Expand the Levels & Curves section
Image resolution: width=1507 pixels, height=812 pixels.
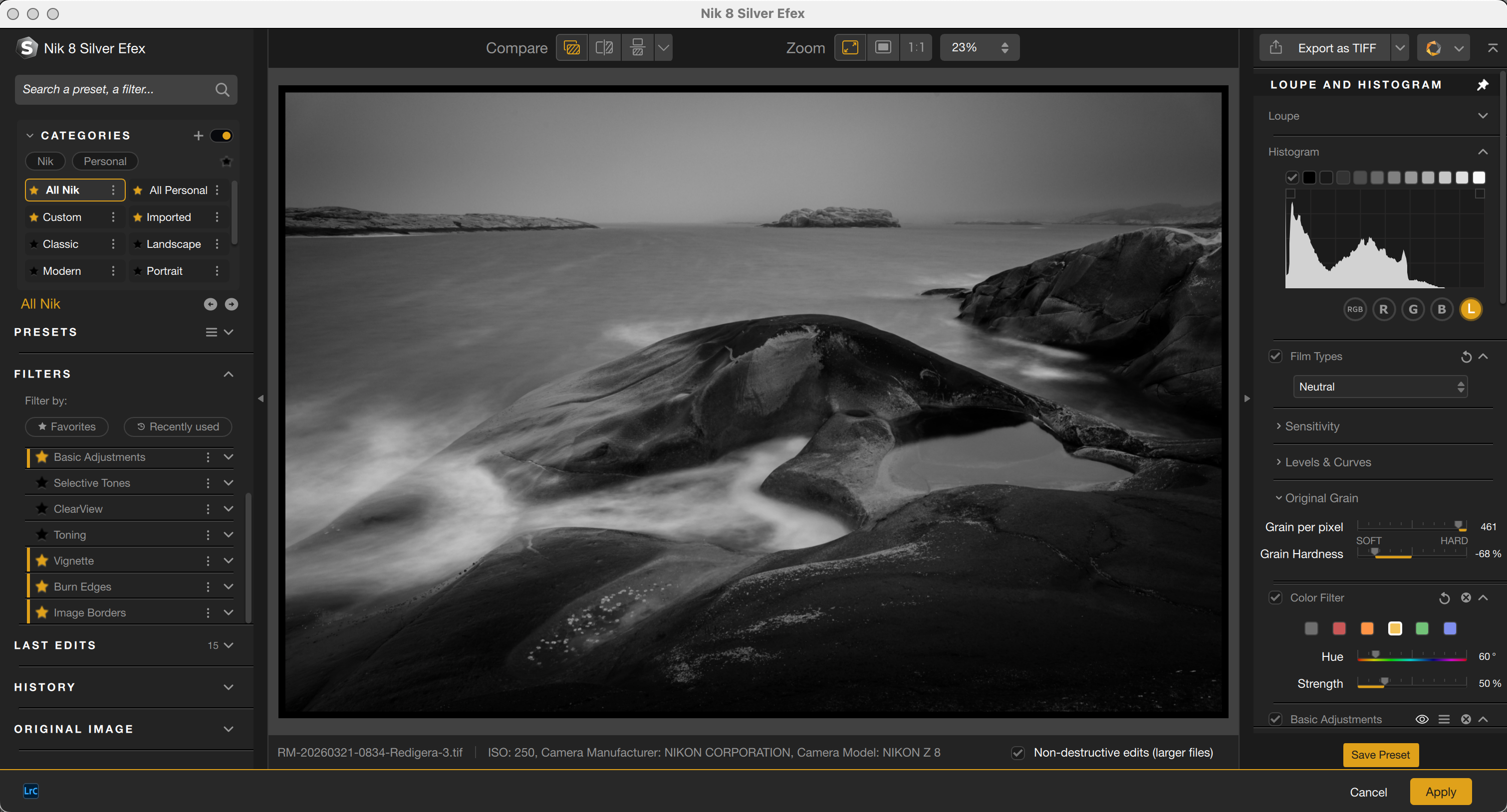point(1327,462)
